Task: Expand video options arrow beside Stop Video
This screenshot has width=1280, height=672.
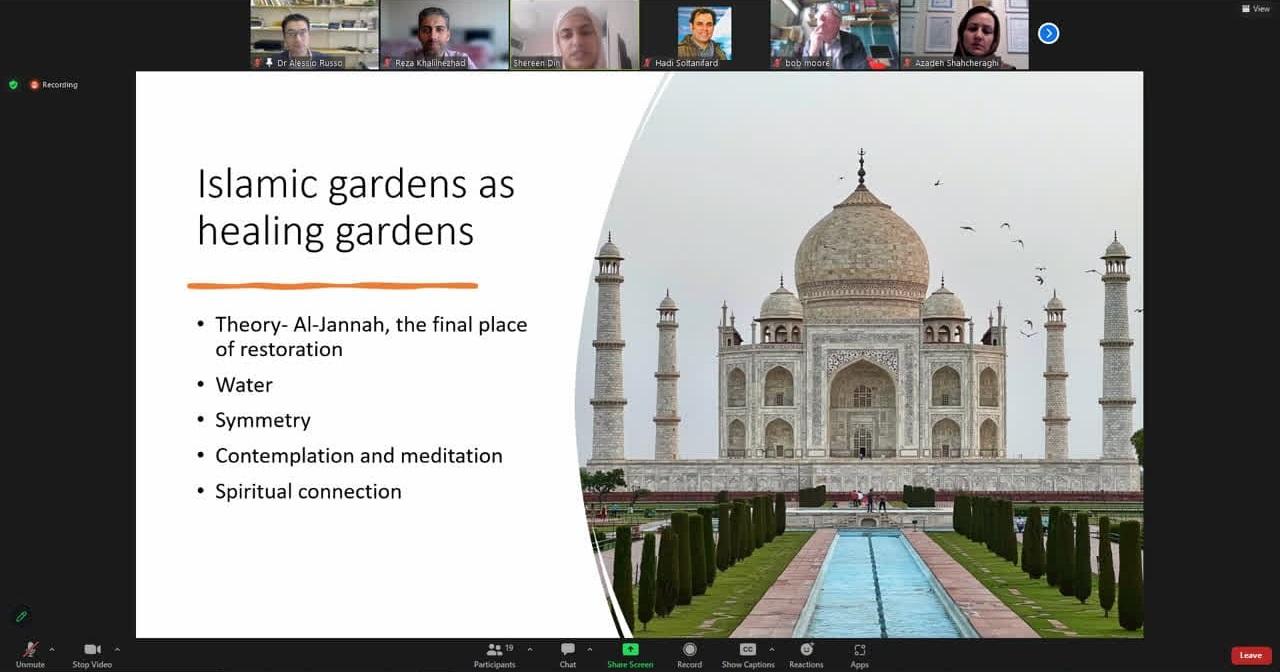Action: [117, 649]
